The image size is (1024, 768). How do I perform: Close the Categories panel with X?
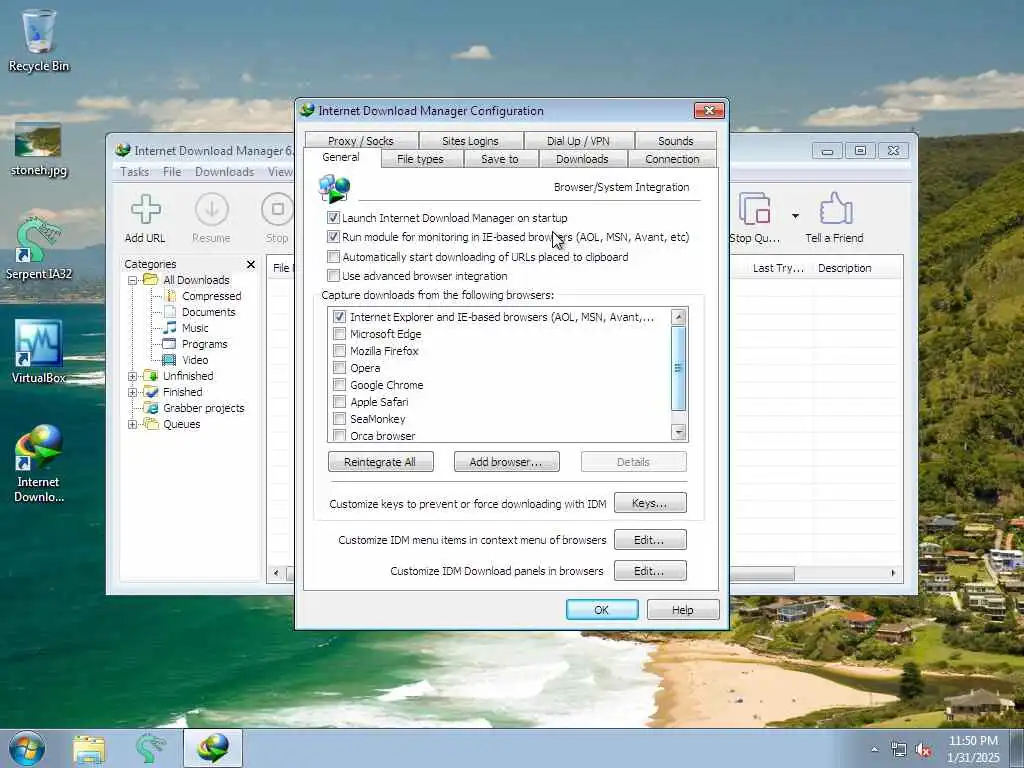coord(251,264)
